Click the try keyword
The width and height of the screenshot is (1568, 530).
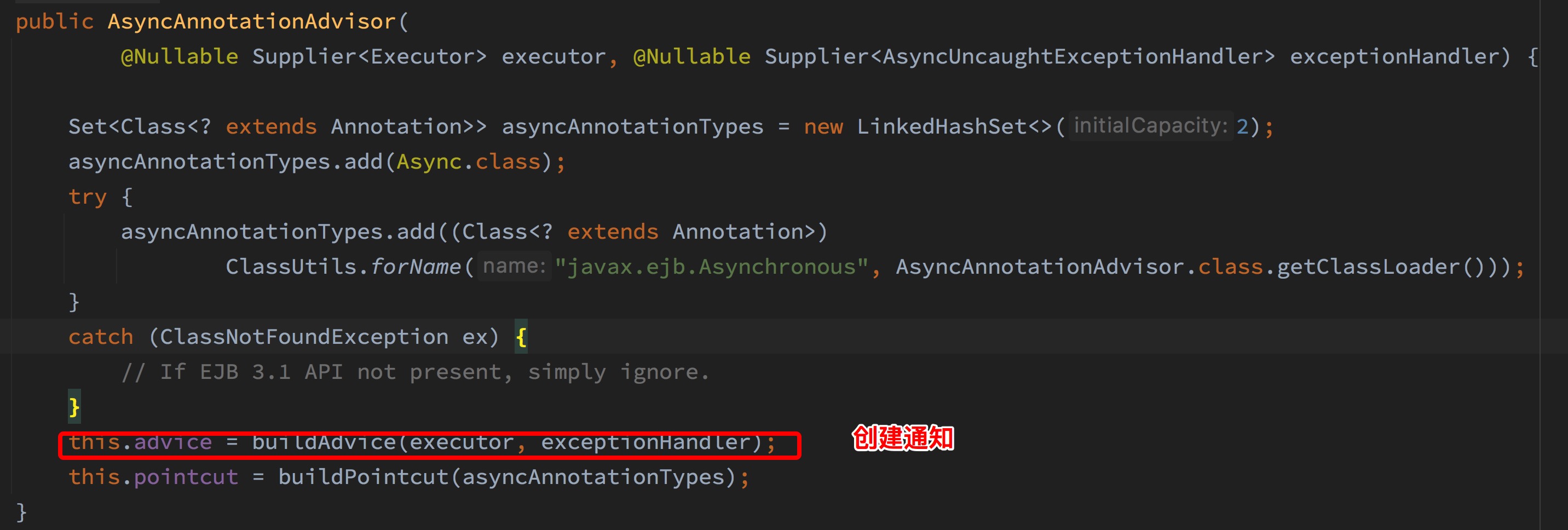click(x=88, y=197)
